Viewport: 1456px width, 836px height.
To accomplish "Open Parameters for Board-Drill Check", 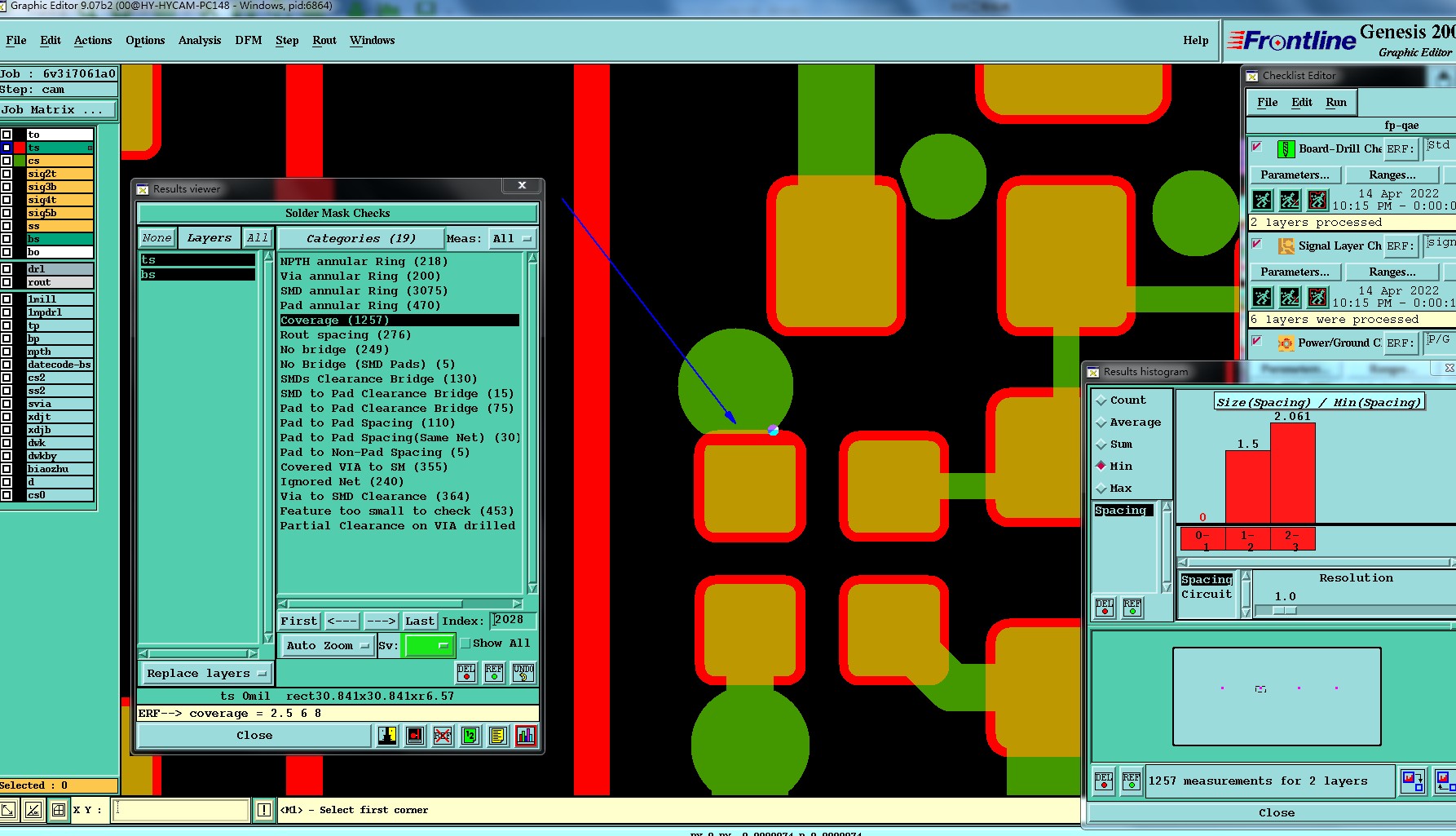I will [1295, 175].
